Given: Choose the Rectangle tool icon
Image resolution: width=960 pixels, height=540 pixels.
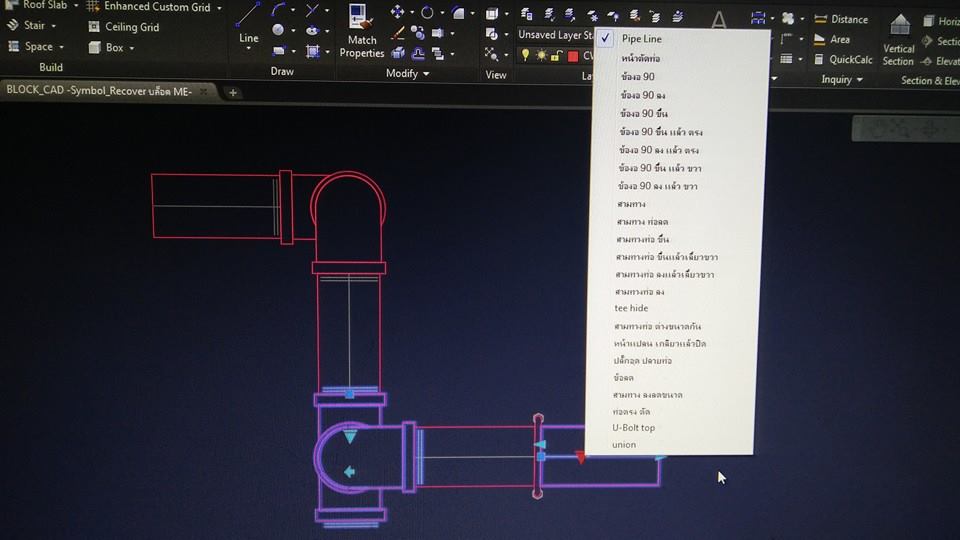Looking at the screenshot, I should [279, 50].
